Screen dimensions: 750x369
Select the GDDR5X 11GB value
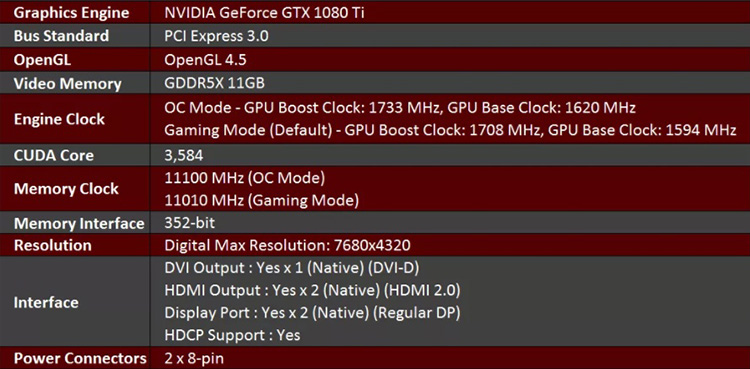214,84
